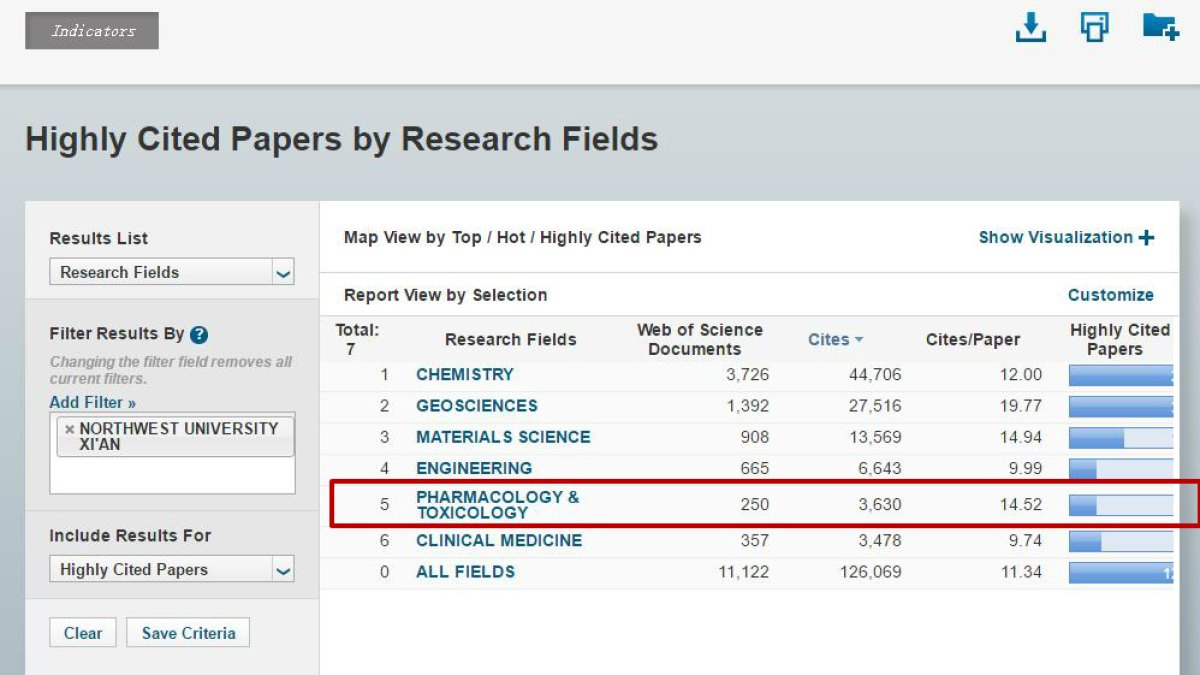This screenshot has width=1200, height=675.
Task: Click the download icon at top right
Action: (x=1030, y=27)
